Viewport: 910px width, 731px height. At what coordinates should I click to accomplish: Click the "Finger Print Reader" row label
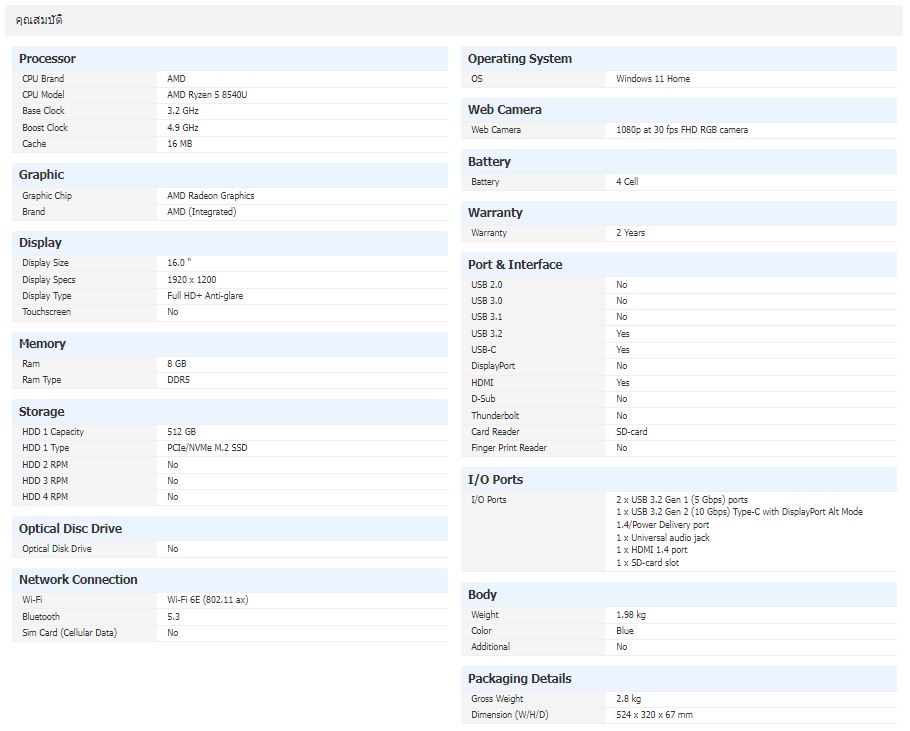pyautogui.click(x=509, y=448)
